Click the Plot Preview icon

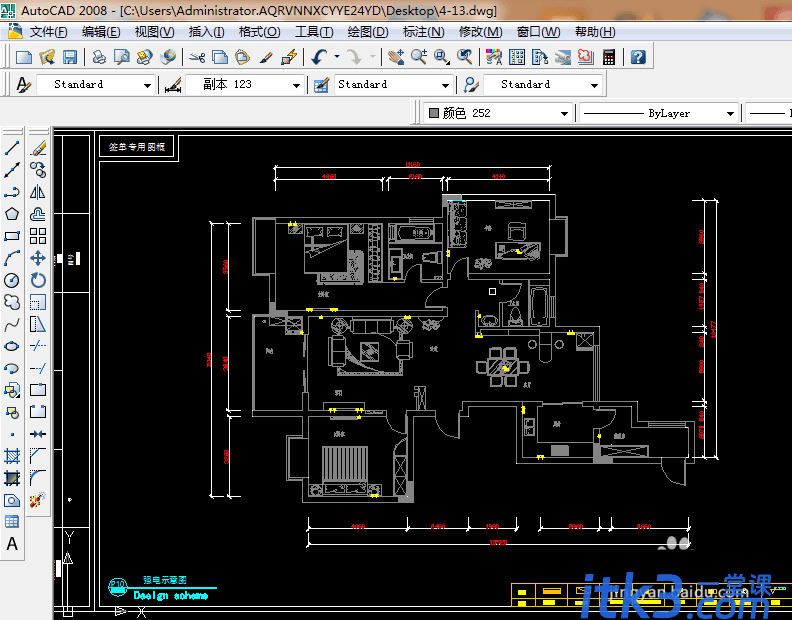click(122, 57)
